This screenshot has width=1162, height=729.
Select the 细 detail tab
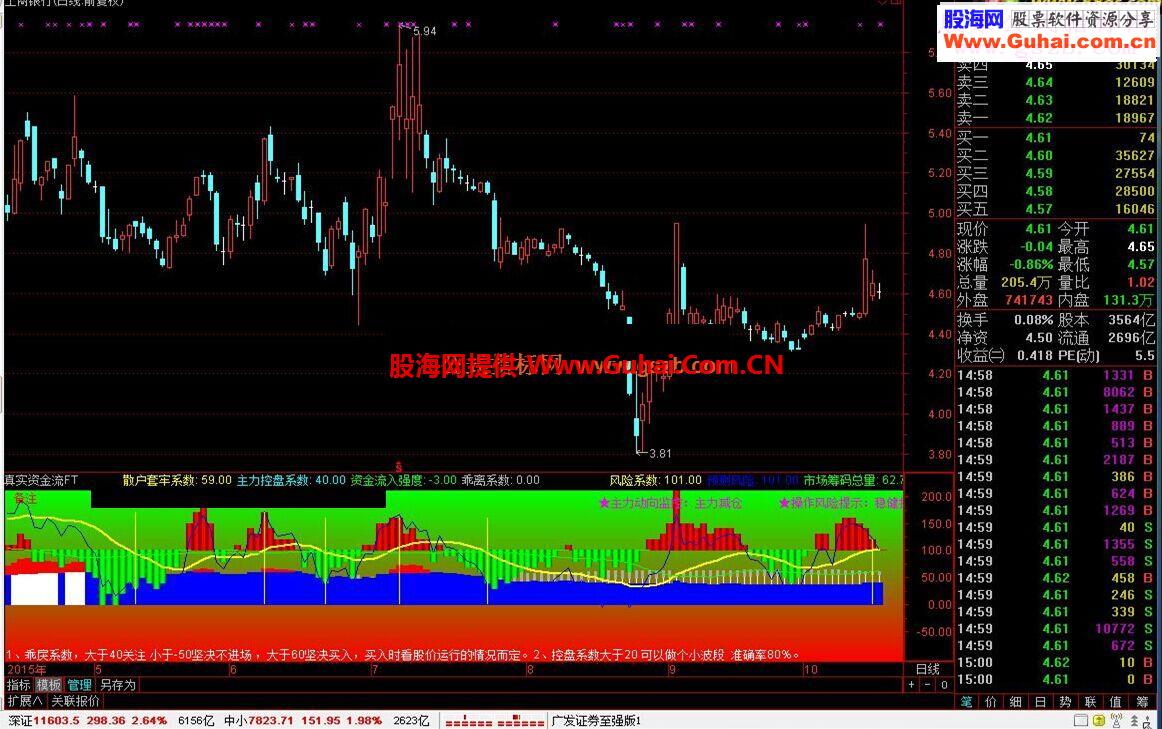click(x=1016, y=702)
